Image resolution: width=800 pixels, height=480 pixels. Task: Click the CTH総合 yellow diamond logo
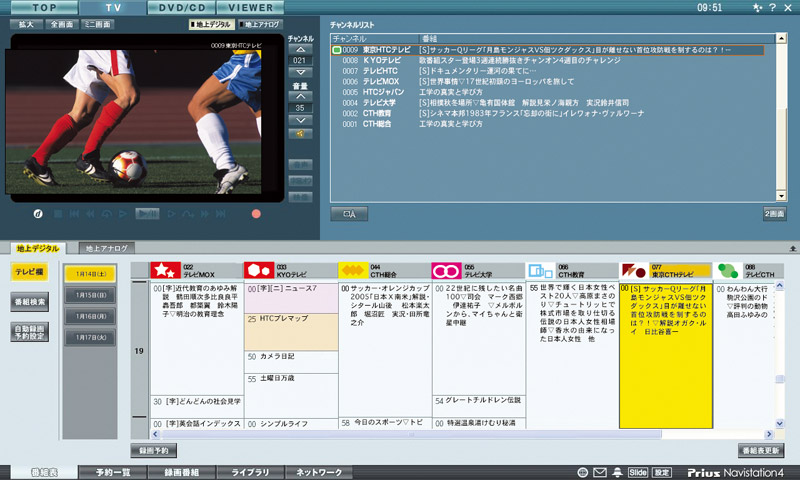pyautogui.click(x=353, y=270)
